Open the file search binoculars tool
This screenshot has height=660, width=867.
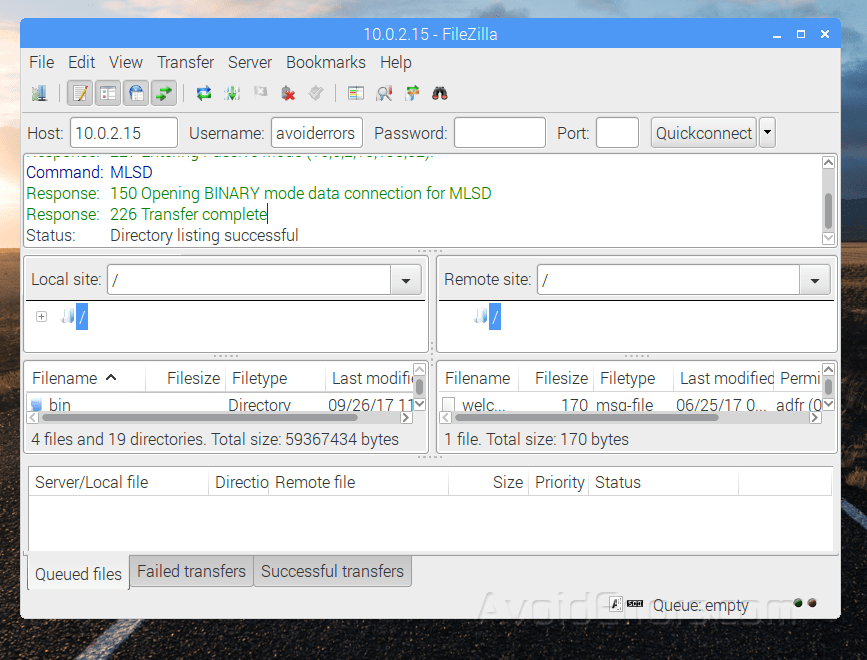pyautogui.click(x=441, y=93)
